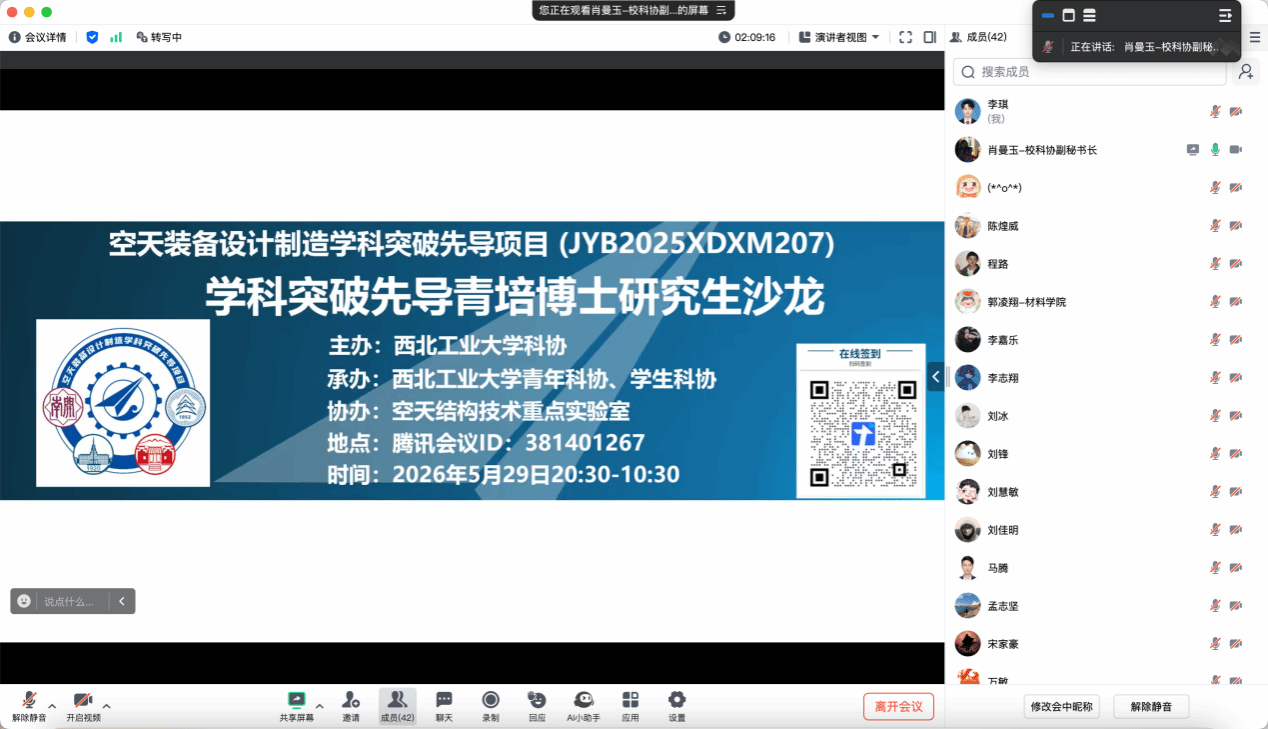Select member 郭凌翔–材料学院
Screen dimensions: 1268x729
click(x=1106, y=302)
